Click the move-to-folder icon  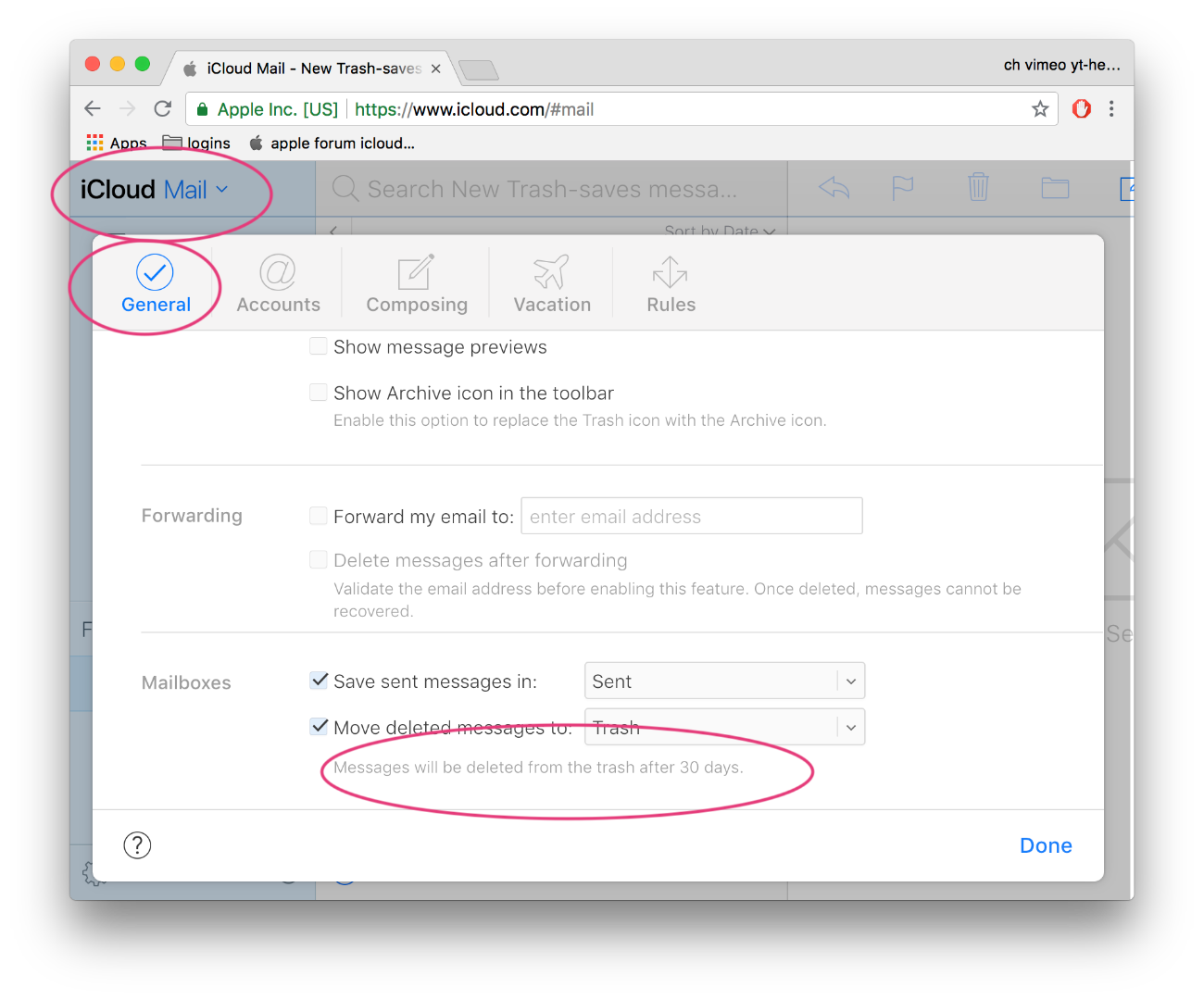[x=1055, y=189]
